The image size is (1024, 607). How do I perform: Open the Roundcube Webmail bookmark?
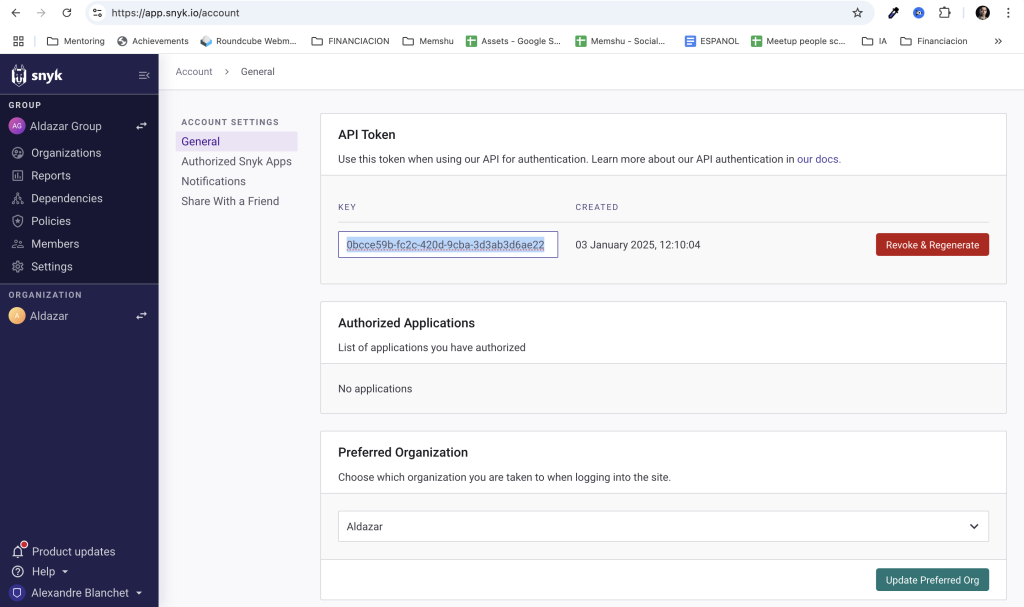pos(248,41)
